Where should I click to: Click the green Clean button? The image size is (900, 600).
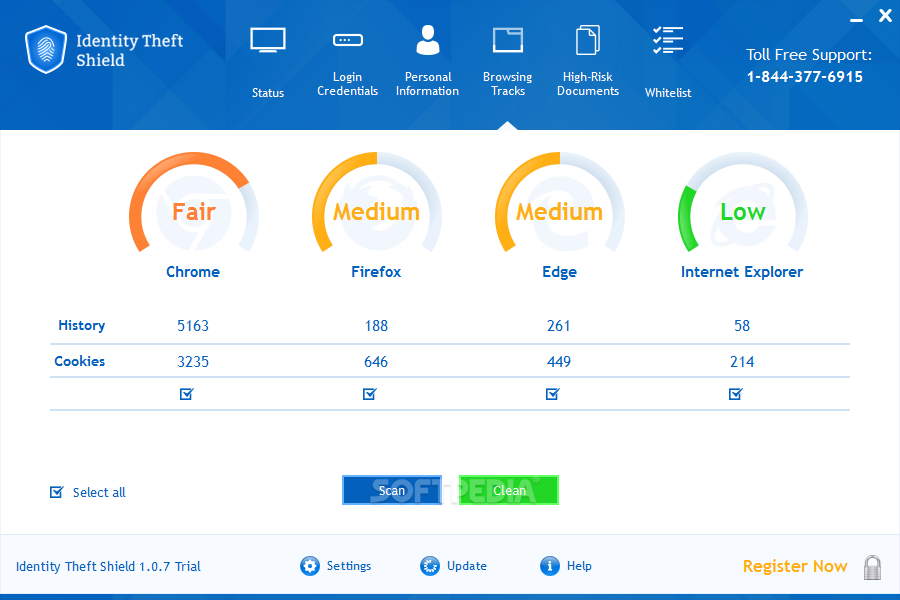click(509, 490)
